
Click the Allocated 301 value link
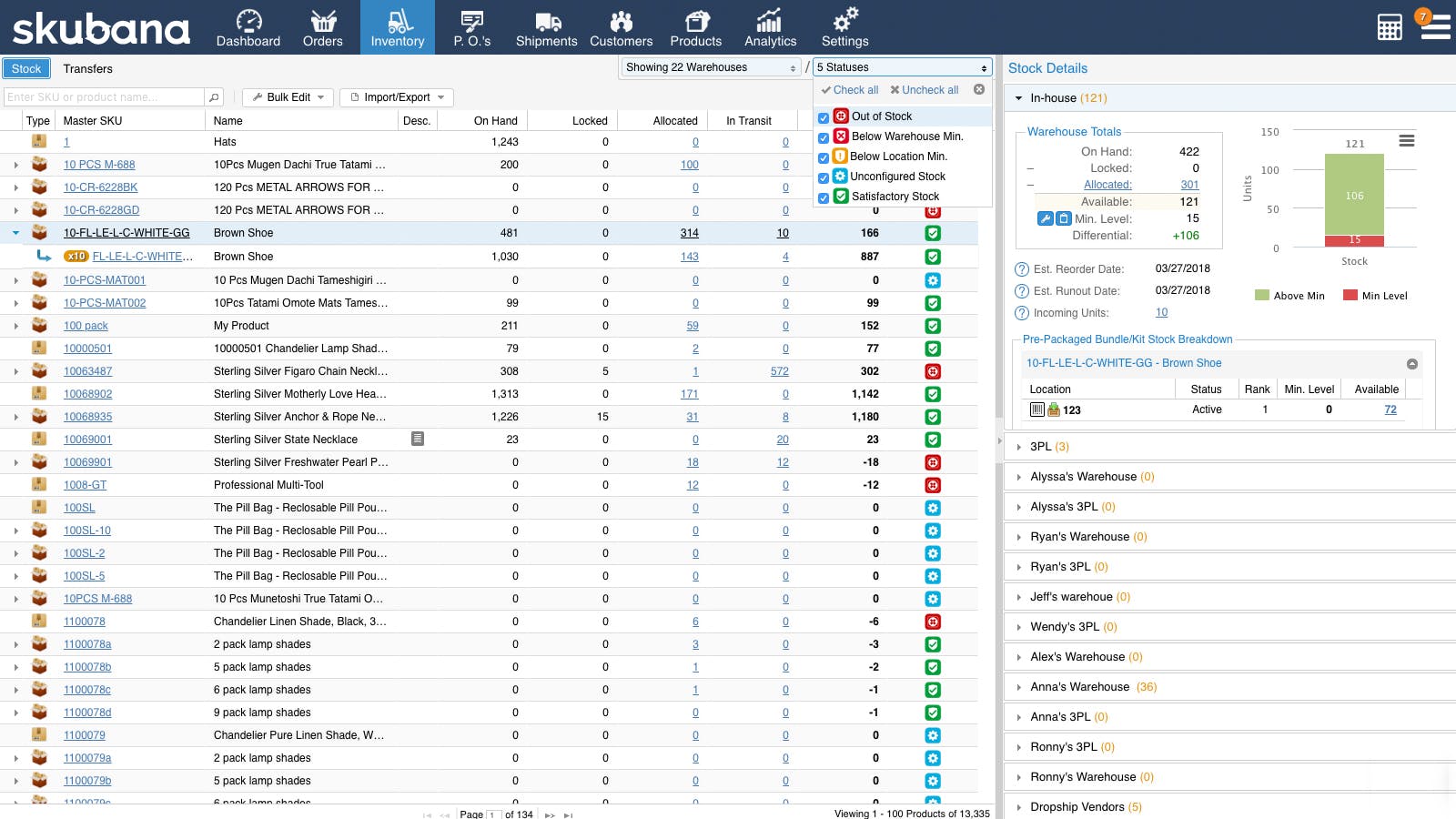[x=1189, y=185]
